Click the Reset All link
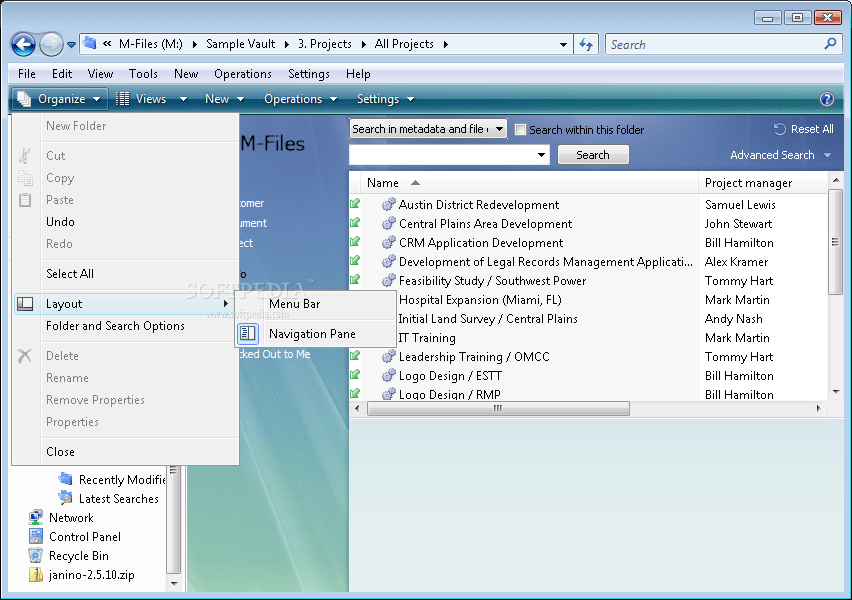852x600 pixels. click(x=812, y=129)
